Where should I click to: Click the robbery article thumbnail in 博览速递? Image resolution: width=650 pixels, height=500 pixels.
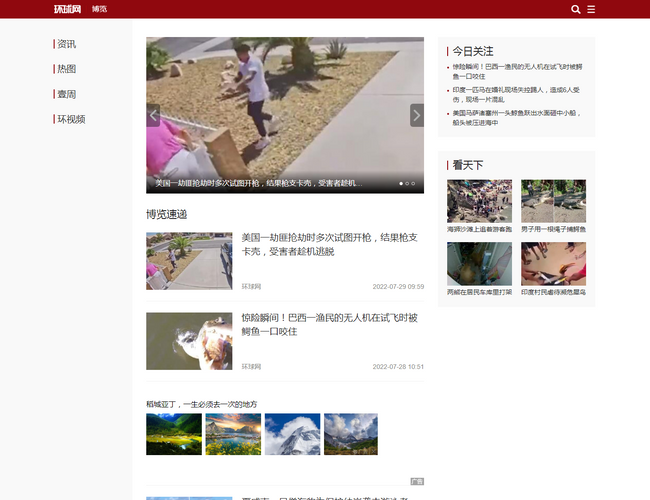[189, 261]
